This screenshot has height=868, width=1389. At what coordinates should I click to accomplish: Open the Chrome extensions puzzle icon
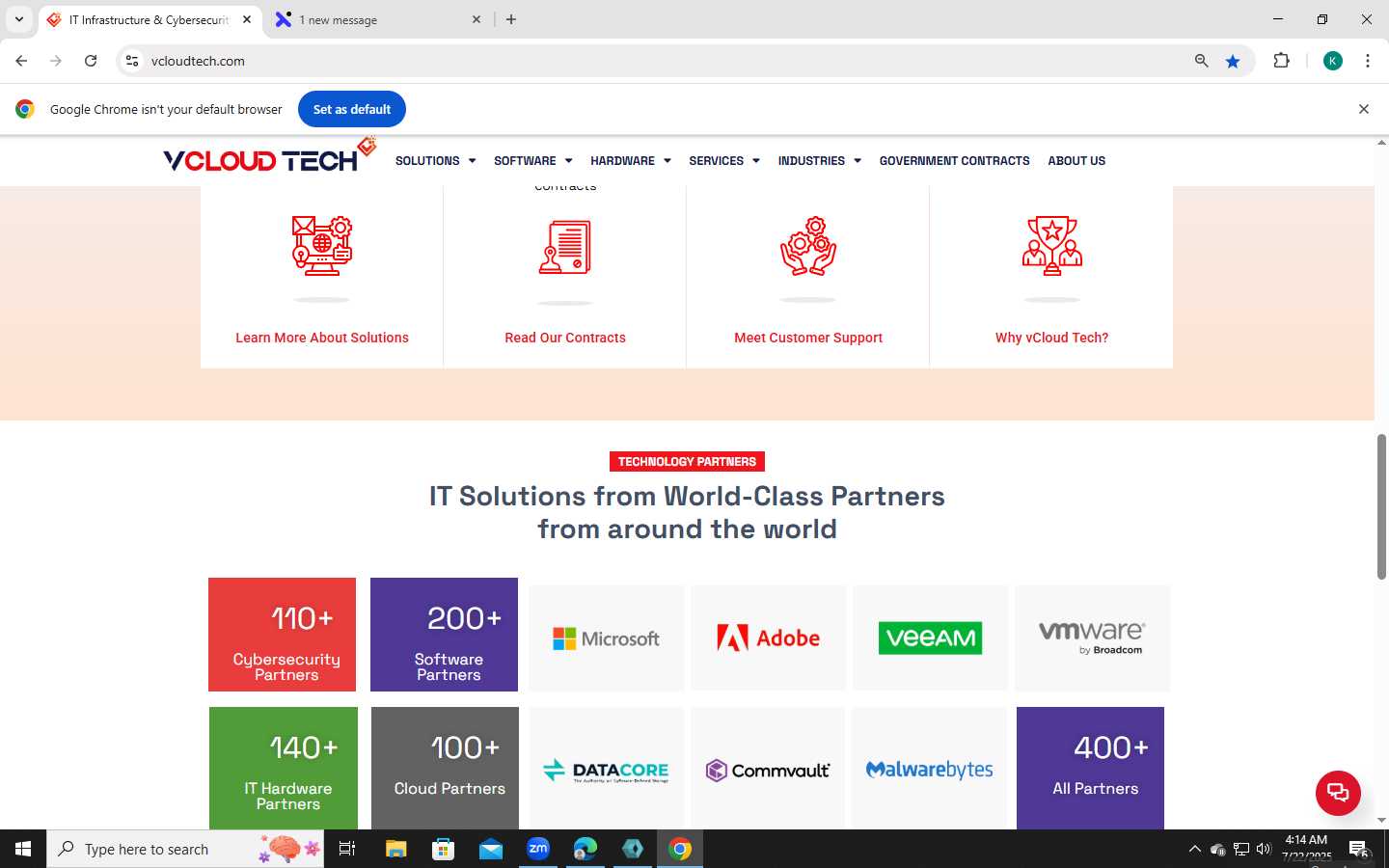tap(1281, 61)
